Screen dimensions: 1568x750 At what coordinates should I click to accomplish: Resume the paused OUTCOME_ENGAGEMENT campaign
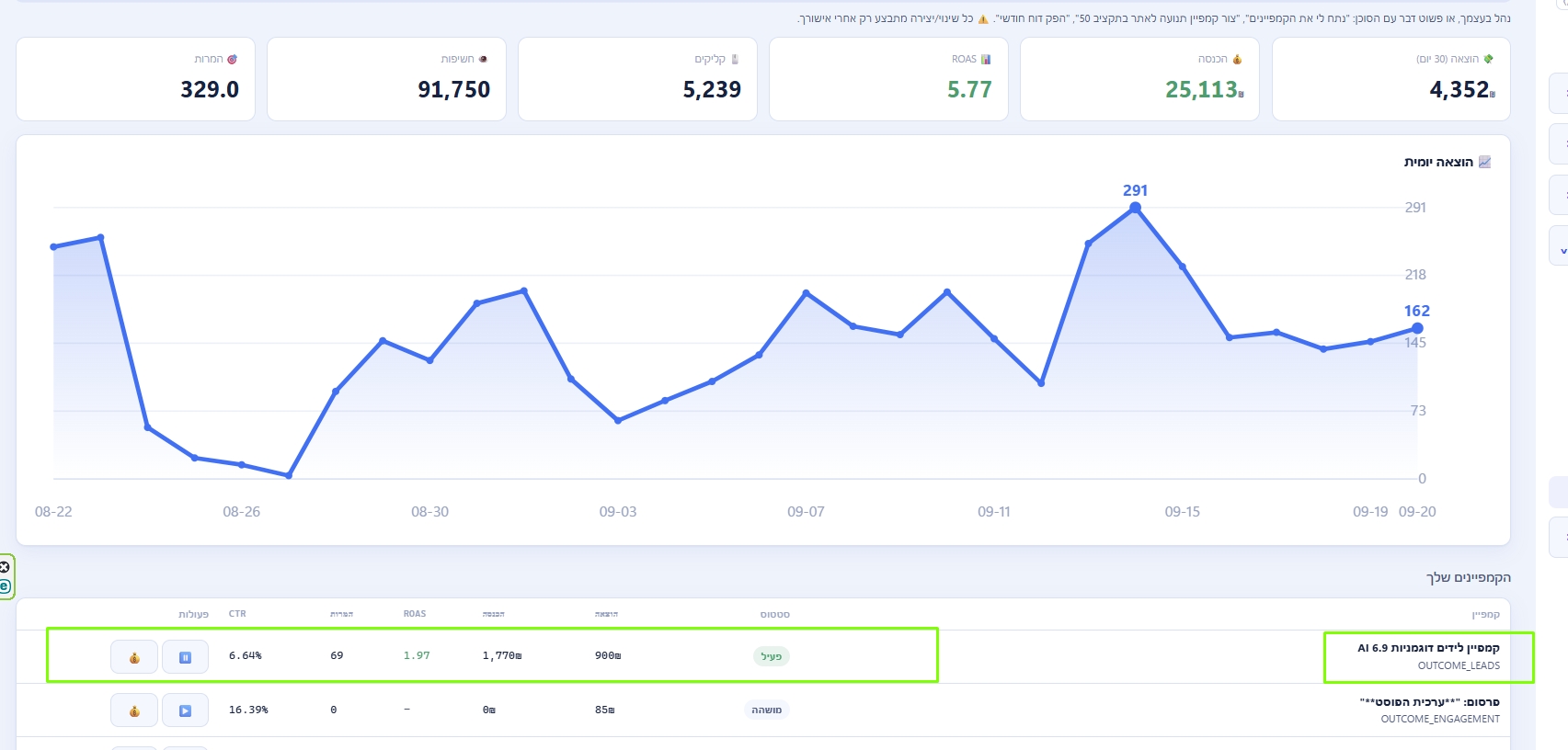click(x=185, y=710)
